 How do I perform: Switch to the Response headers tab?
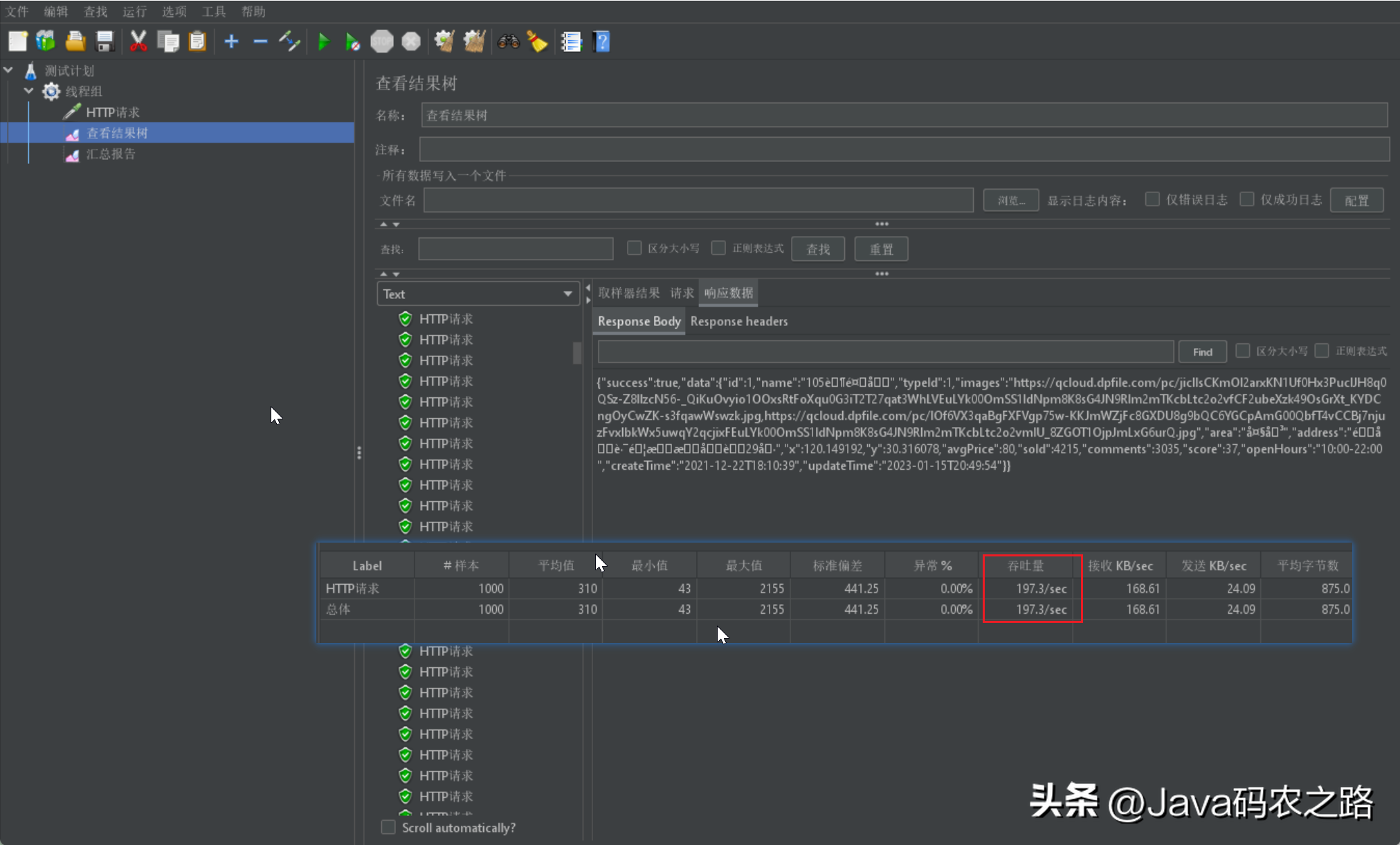[x=738, y=321]
